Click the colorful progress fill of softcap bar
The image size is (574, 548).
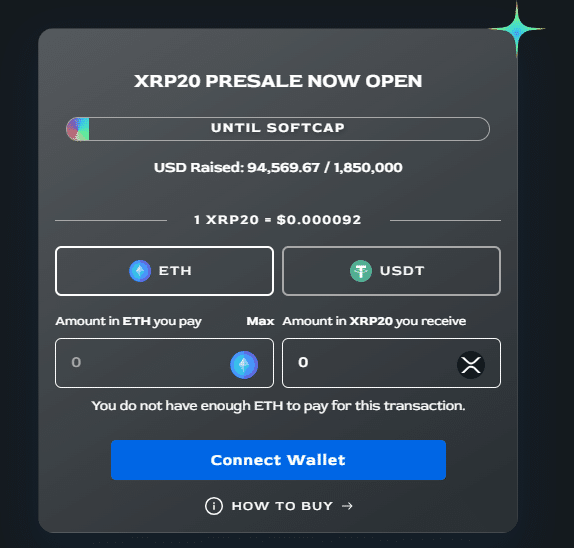[x=78, y=129]
